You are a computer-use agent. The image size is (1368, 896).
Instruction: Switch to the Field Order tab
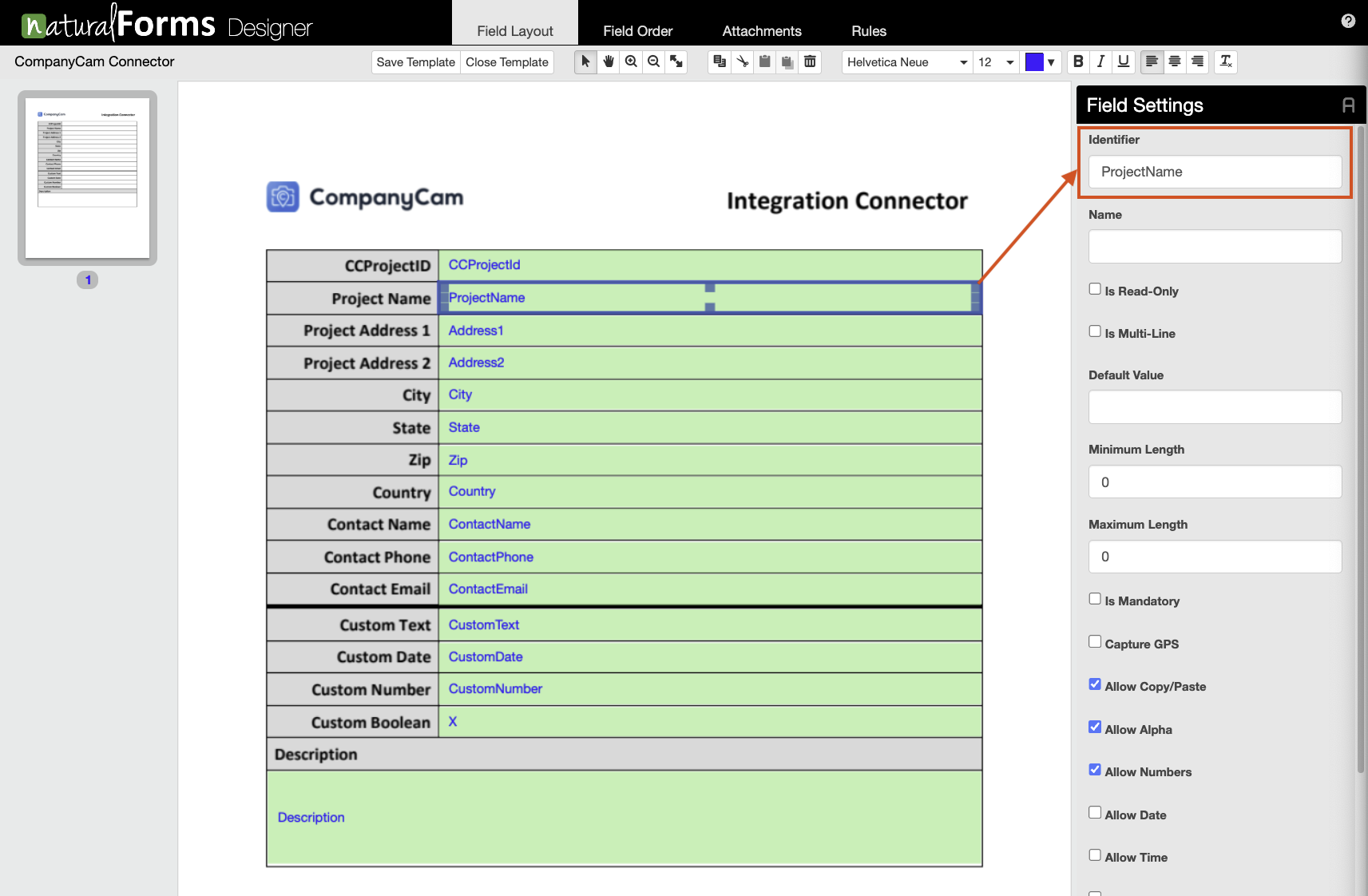[637, 30]
